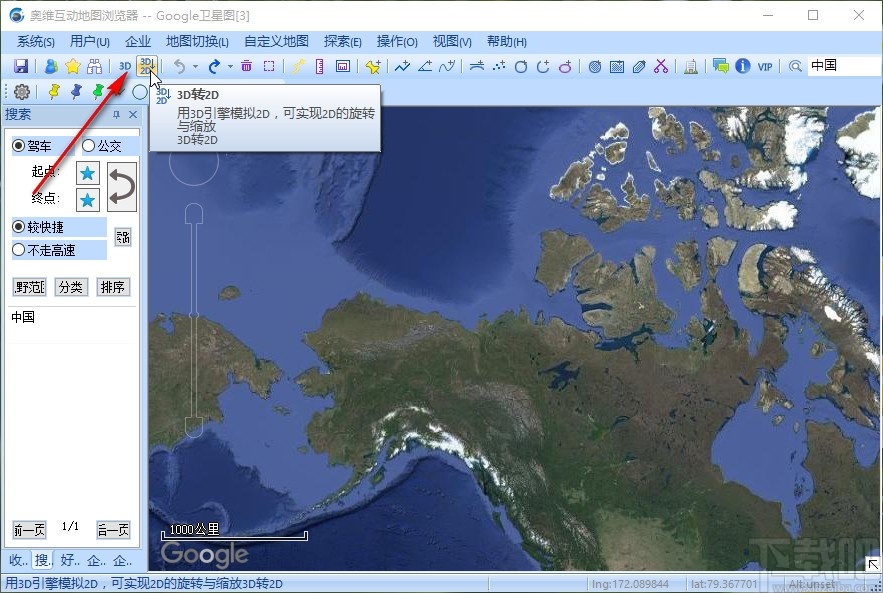Open the 操作(O) menu
The image size is (883, 593).
click(397, 42)
